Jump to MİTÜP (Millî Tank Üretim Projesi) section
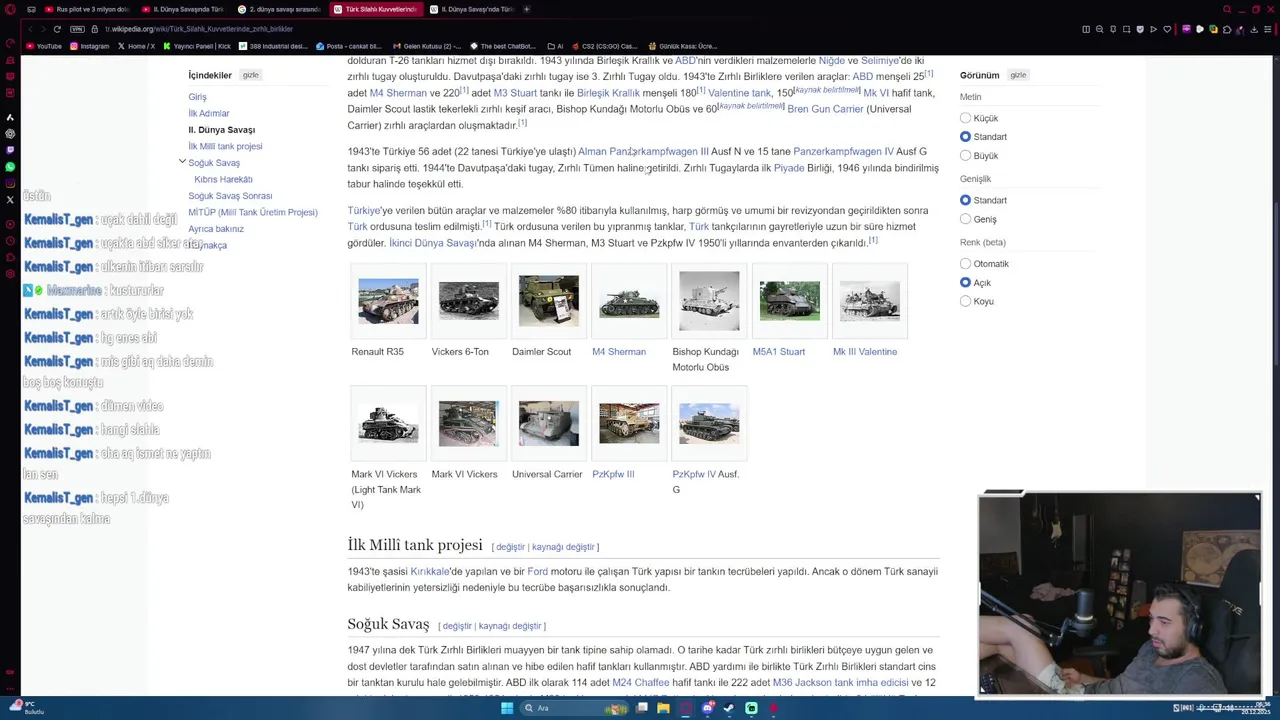Viewport: 1280px width, 720px height. 253,212
